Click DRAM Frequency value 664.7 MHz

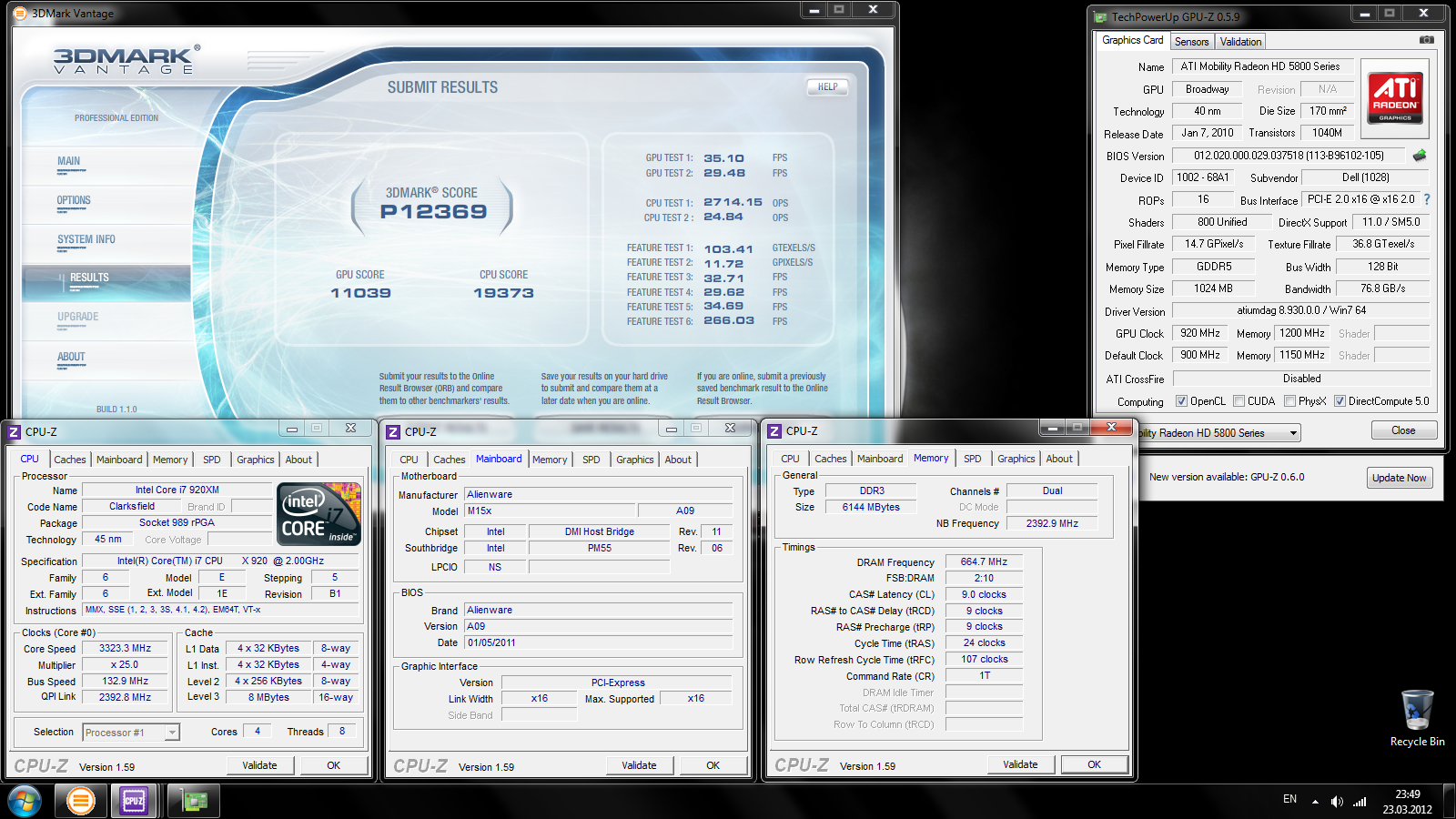click(984, 561)
